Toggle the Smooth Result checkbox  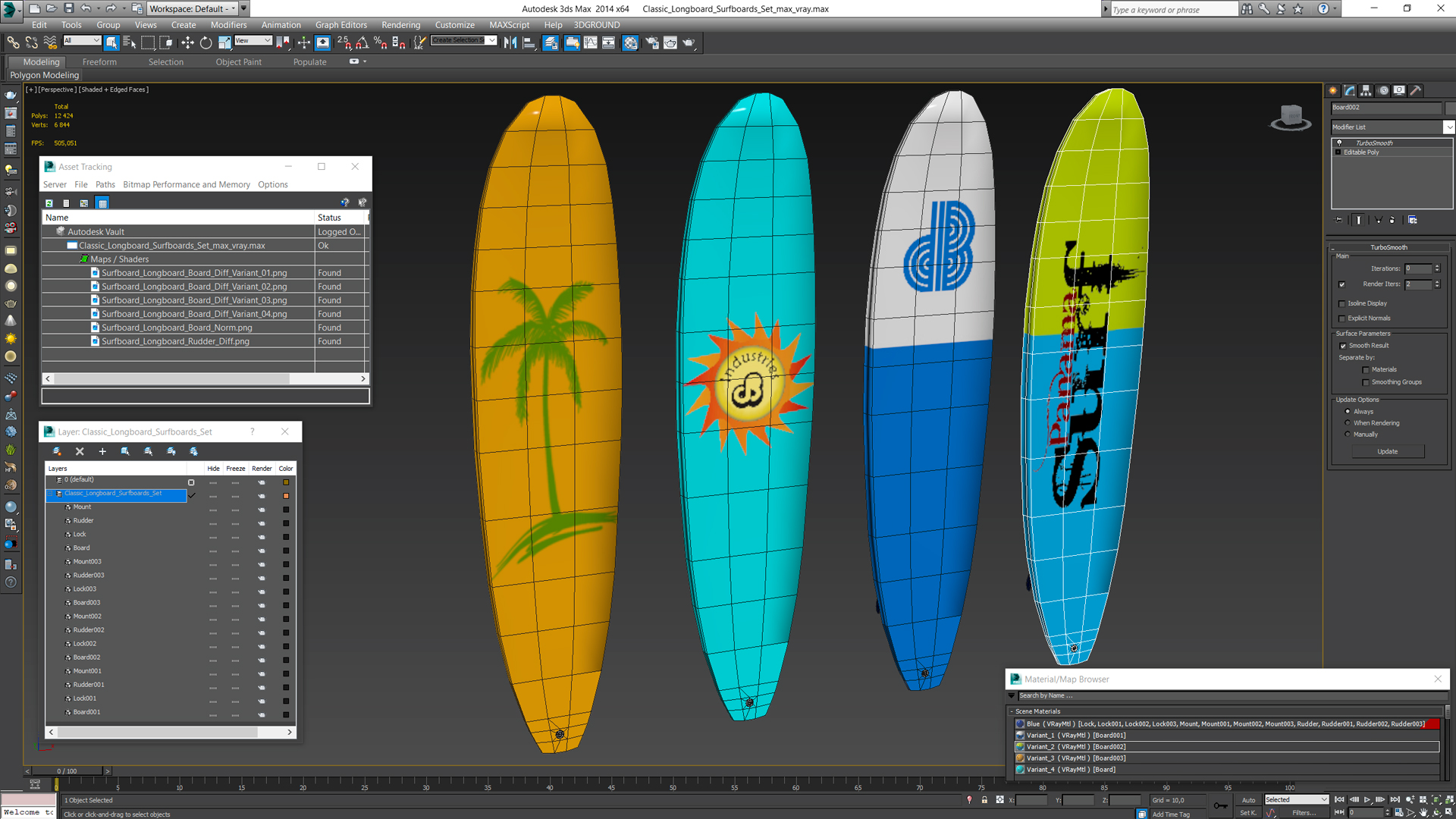pos(1343,346)
